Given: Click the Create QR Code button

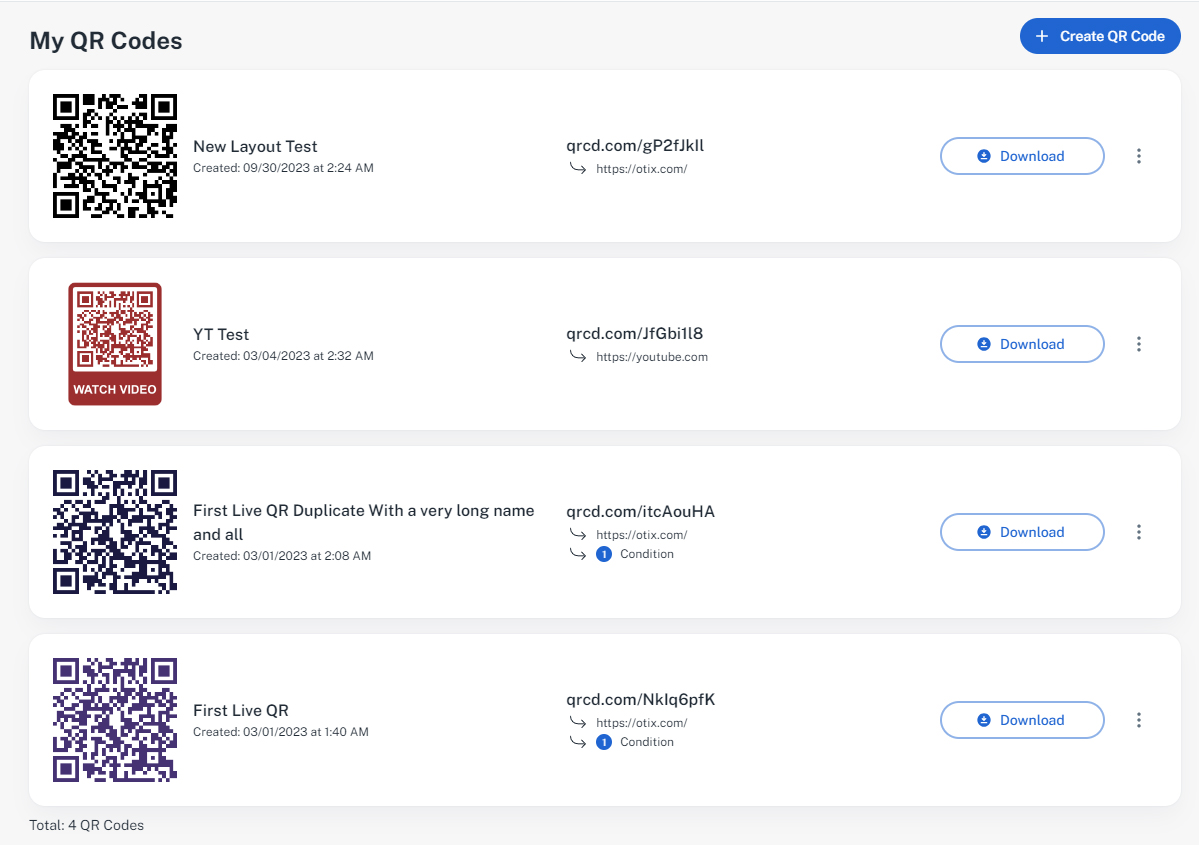Looking at the screenshot, I should [1100, 36].
